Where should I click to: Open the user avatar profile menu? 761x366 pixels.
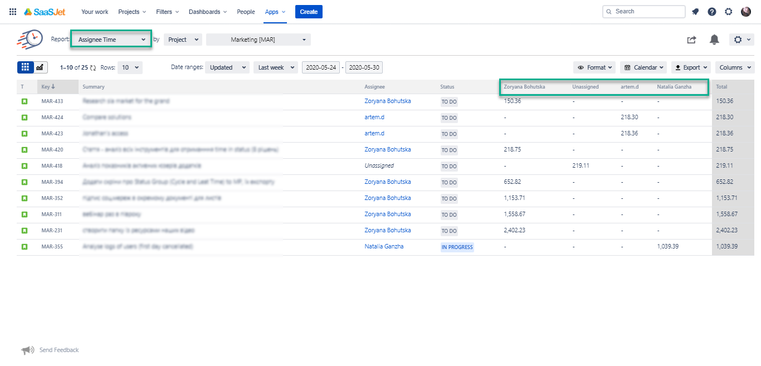746,12
